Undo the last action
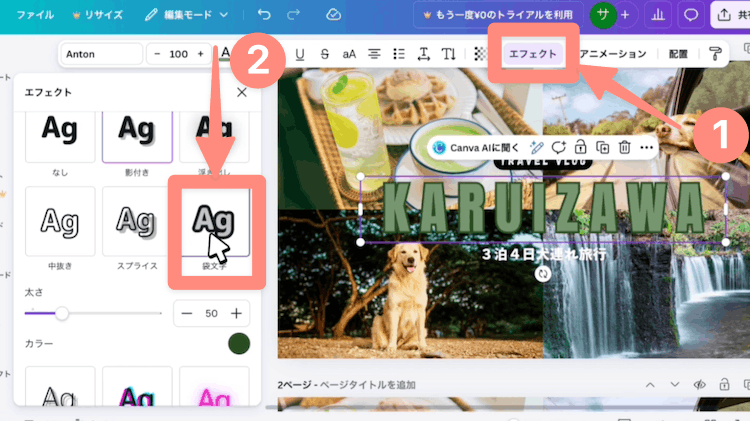Image resolution: width=750 pixels, height=421 pixels. [264, 15]
